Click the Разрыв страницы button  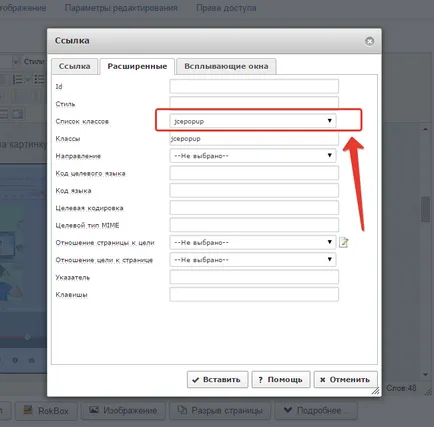coord(220,410)
